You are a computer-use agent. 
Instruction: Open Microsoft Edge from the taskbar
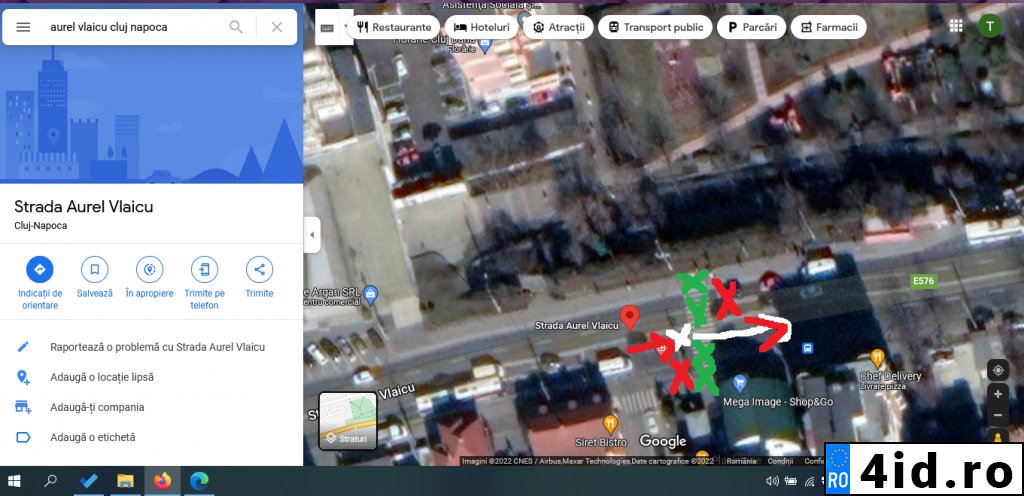[199, 482]
